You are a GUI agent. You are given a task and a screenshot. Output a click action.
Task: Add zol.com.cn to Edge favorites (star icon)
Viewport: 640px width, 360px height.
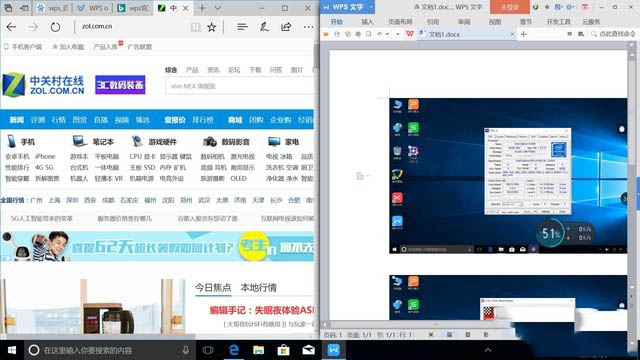coord(211,27)
